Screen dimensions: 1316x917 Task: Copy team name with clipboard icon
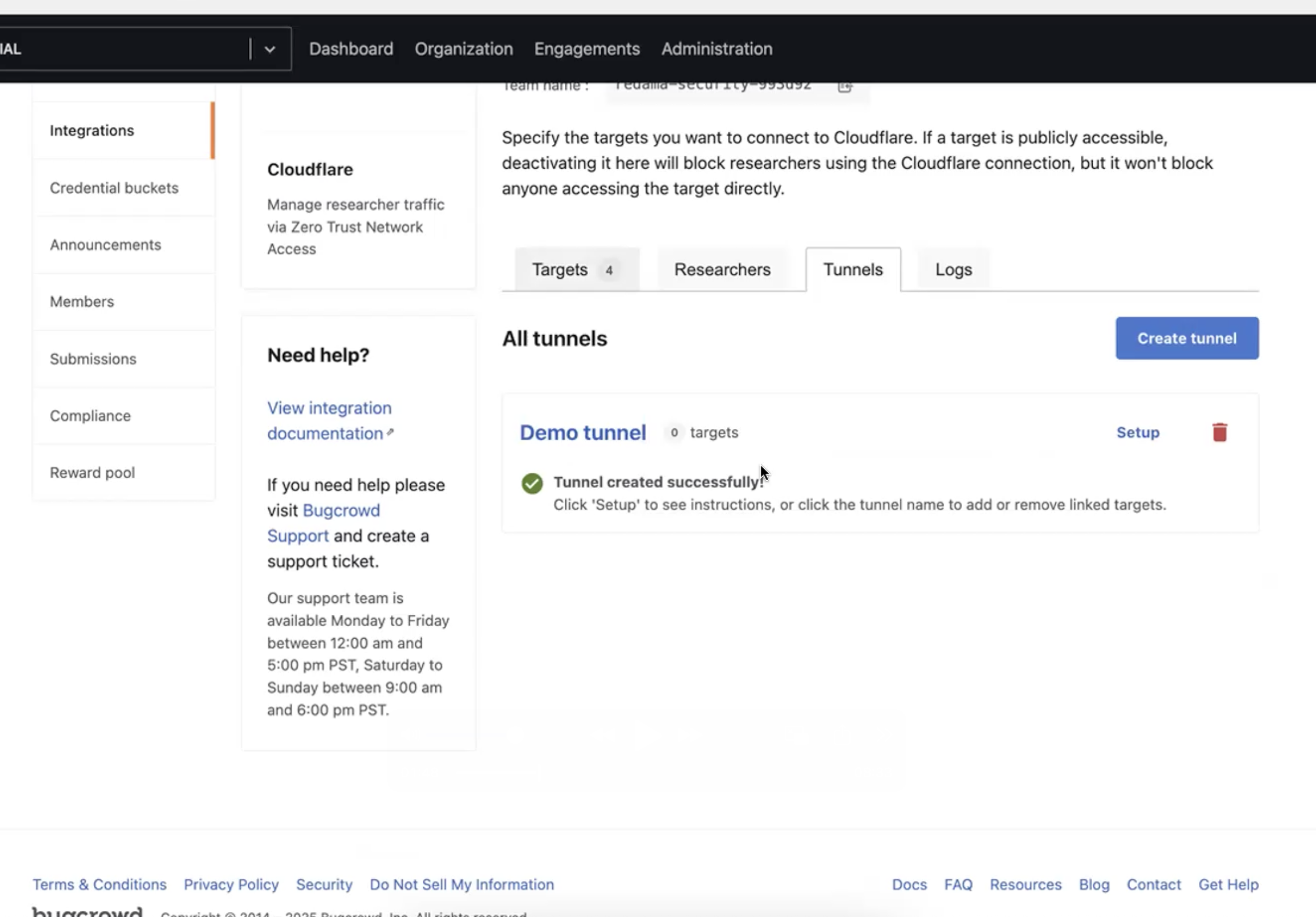pyautogui.click(x=845, y=87)
